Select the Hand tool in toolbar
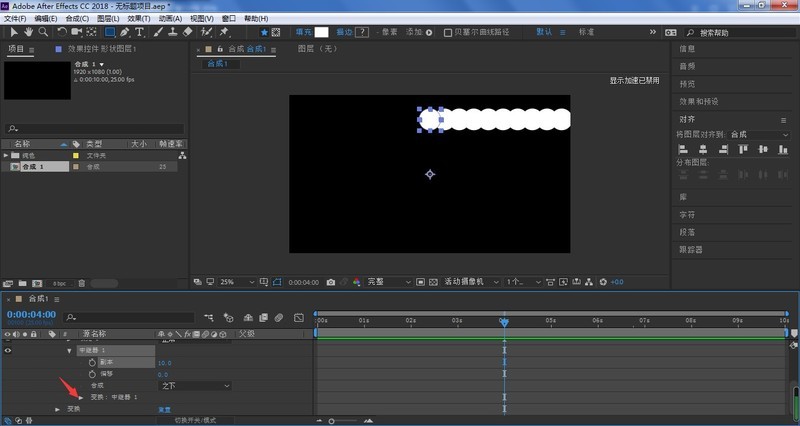The width and height of the screenshot is (800, 426). [x=28, y=32]
